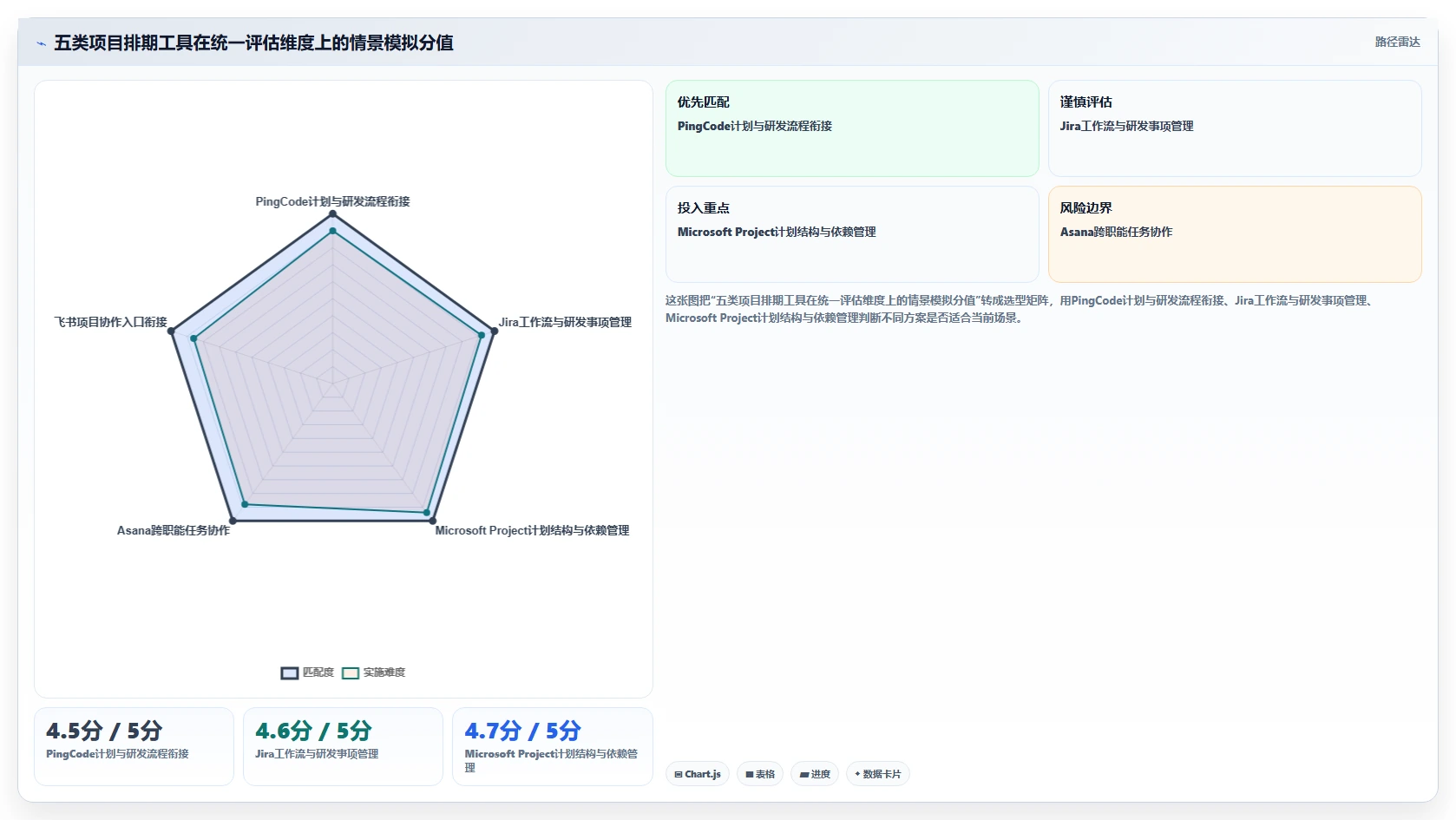Click Asana跨职能任务协作 text in 风险边界 card

(x=1116, y=232)
